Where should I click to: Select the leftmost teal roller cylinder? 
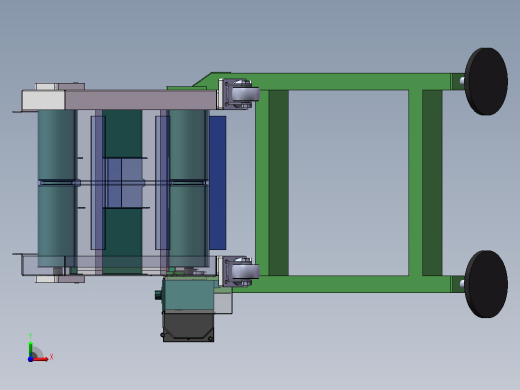tap(56, 188)
